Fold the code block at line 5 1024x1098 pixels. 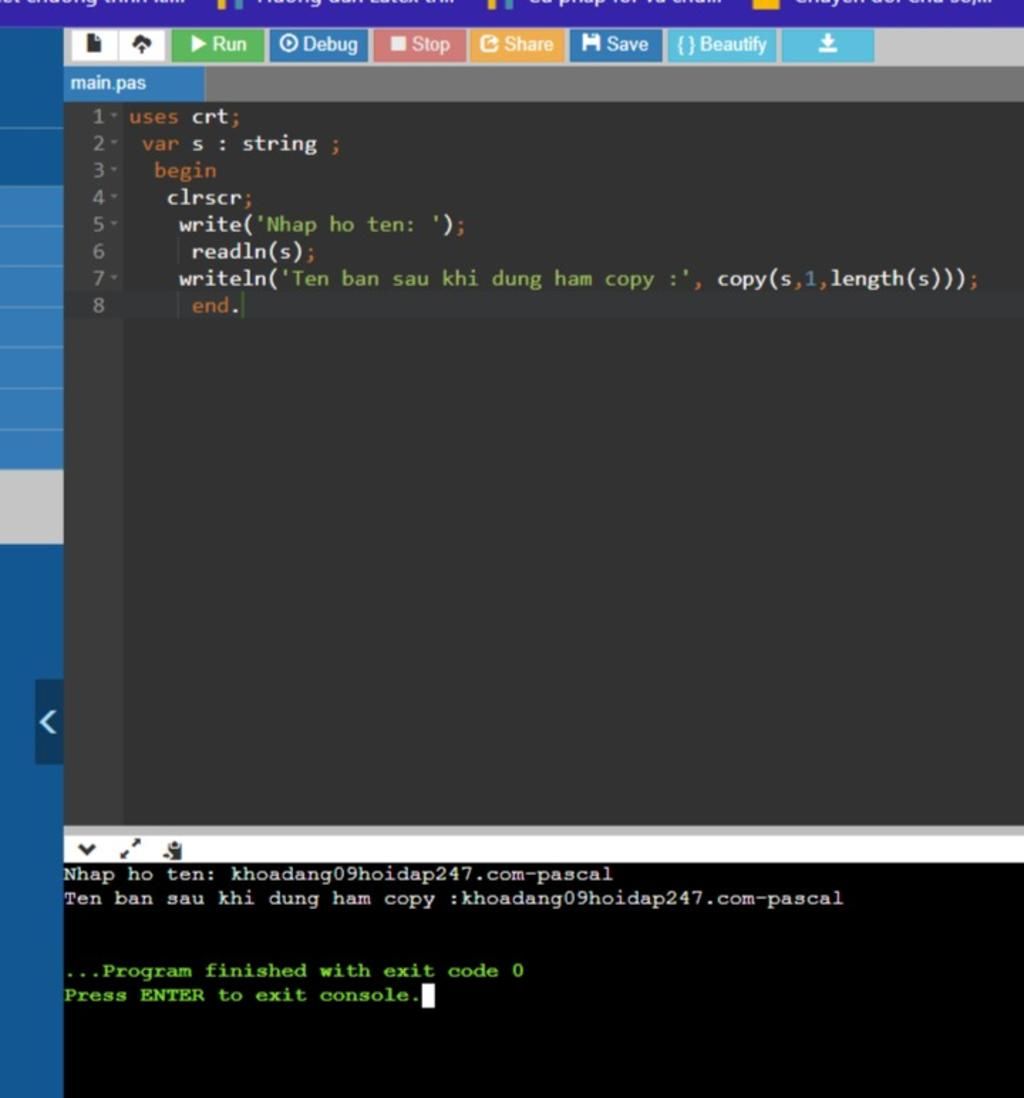pos(114,224)
